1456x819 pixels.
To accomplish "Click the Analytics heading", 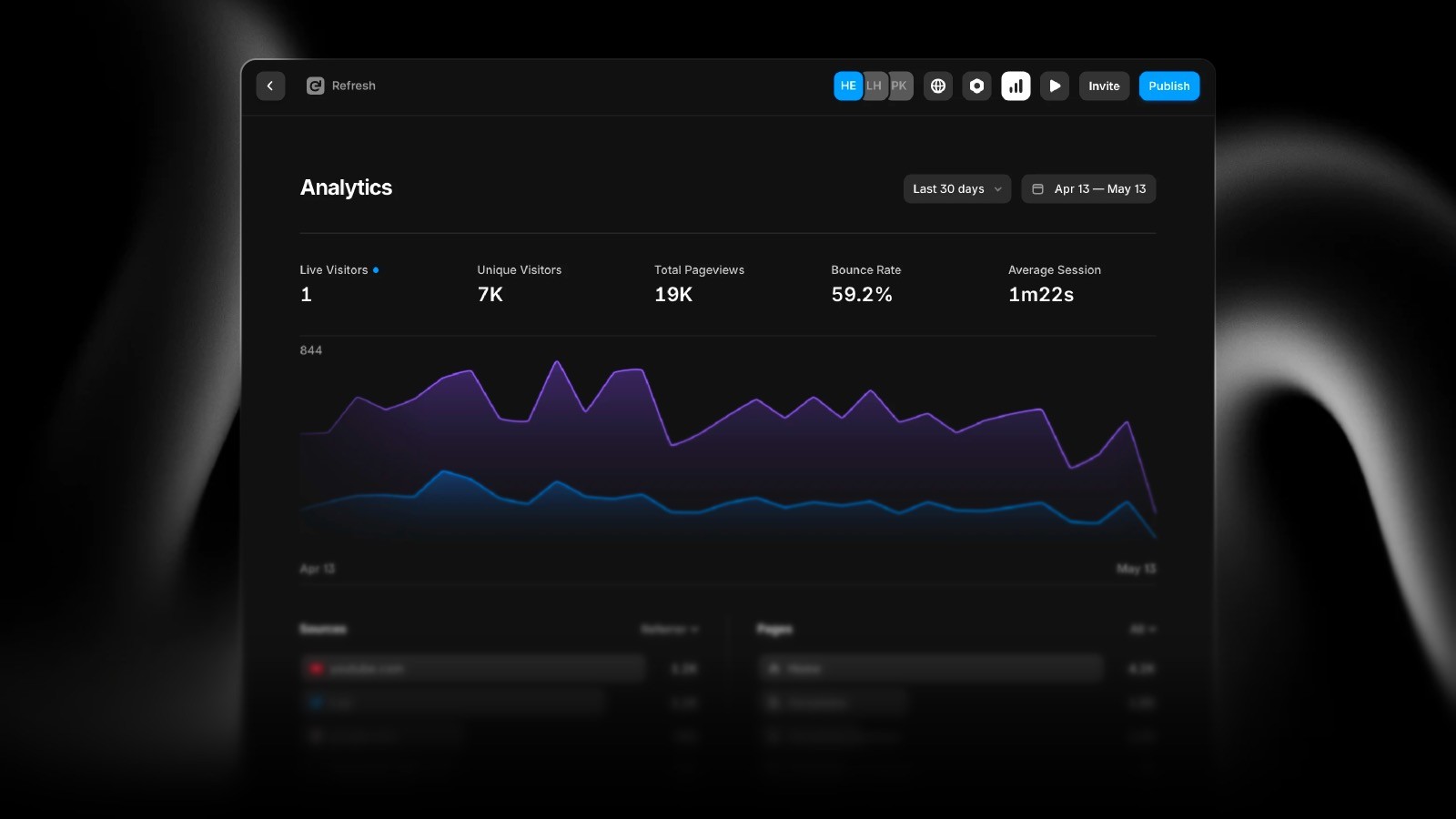I will [347, 187].
